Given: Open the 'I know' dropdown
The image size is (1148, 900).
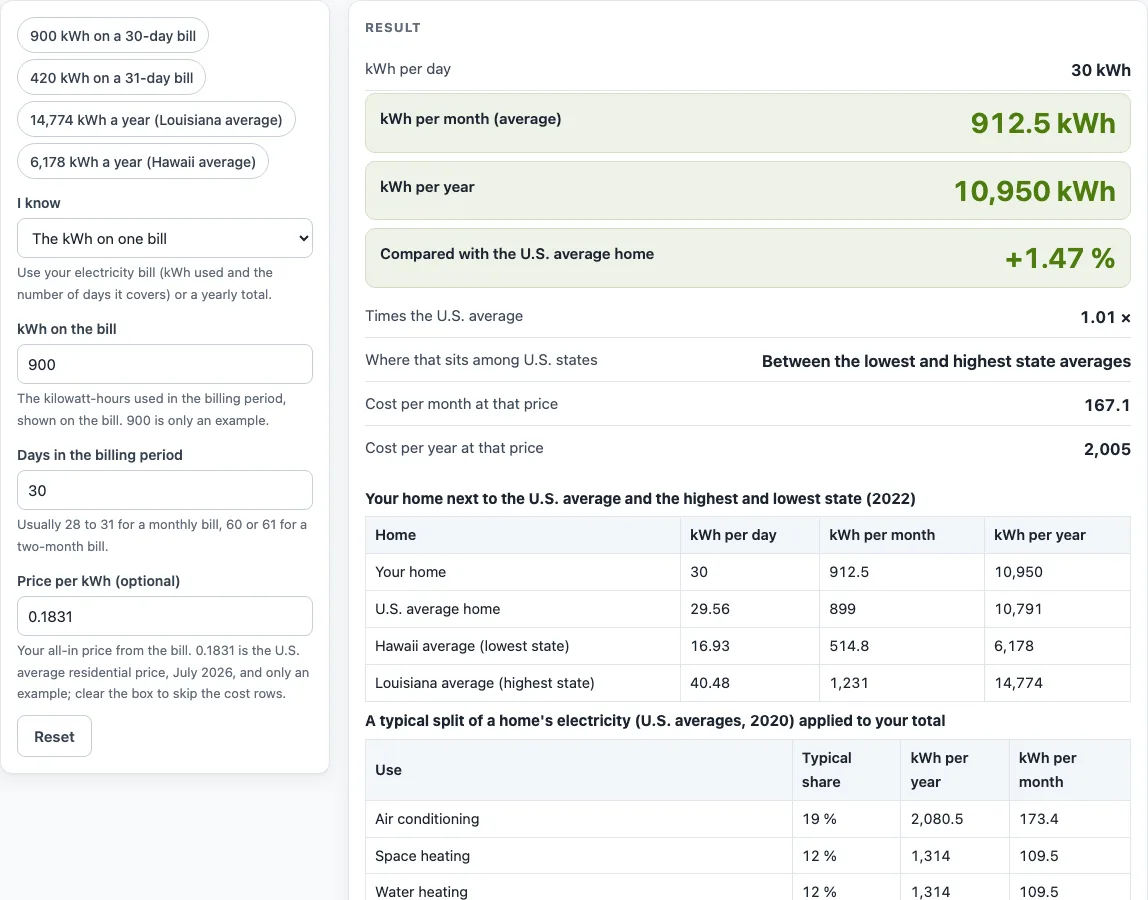Looking at the screenshot, I should [165, 238].
